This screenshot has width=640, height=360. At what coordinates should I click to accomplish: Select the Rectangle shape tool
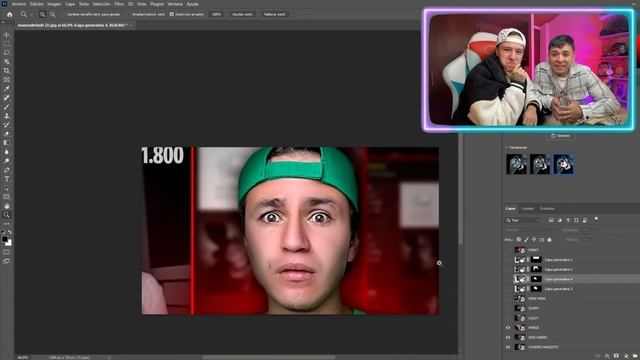(7, 197)
